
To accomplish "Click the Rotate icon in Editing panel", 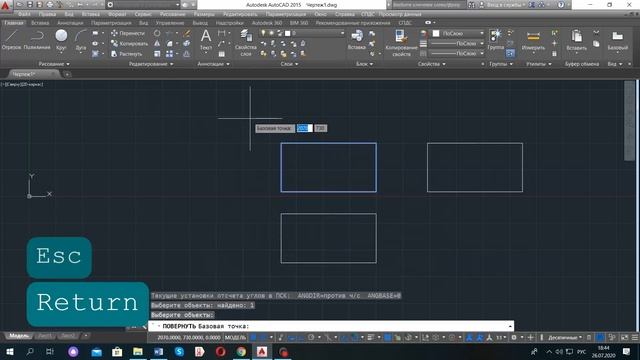I will (157, 33).
